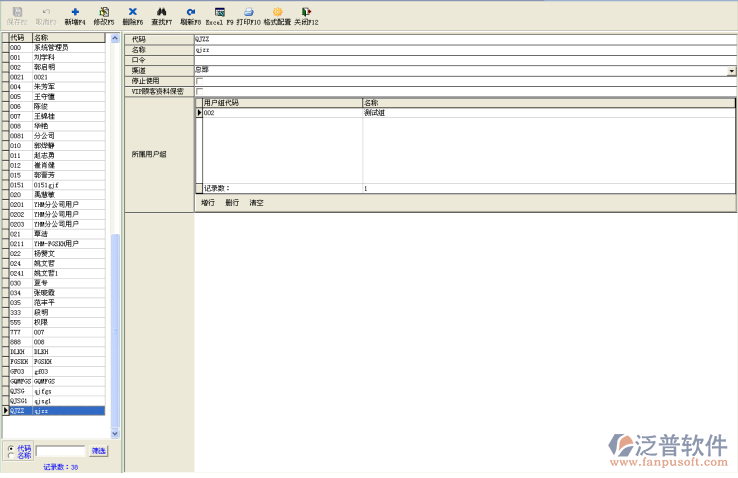Screen dimensions: 738x478
Task: Toggle the 停止使用 checkbox
Action: pos(199,81)
